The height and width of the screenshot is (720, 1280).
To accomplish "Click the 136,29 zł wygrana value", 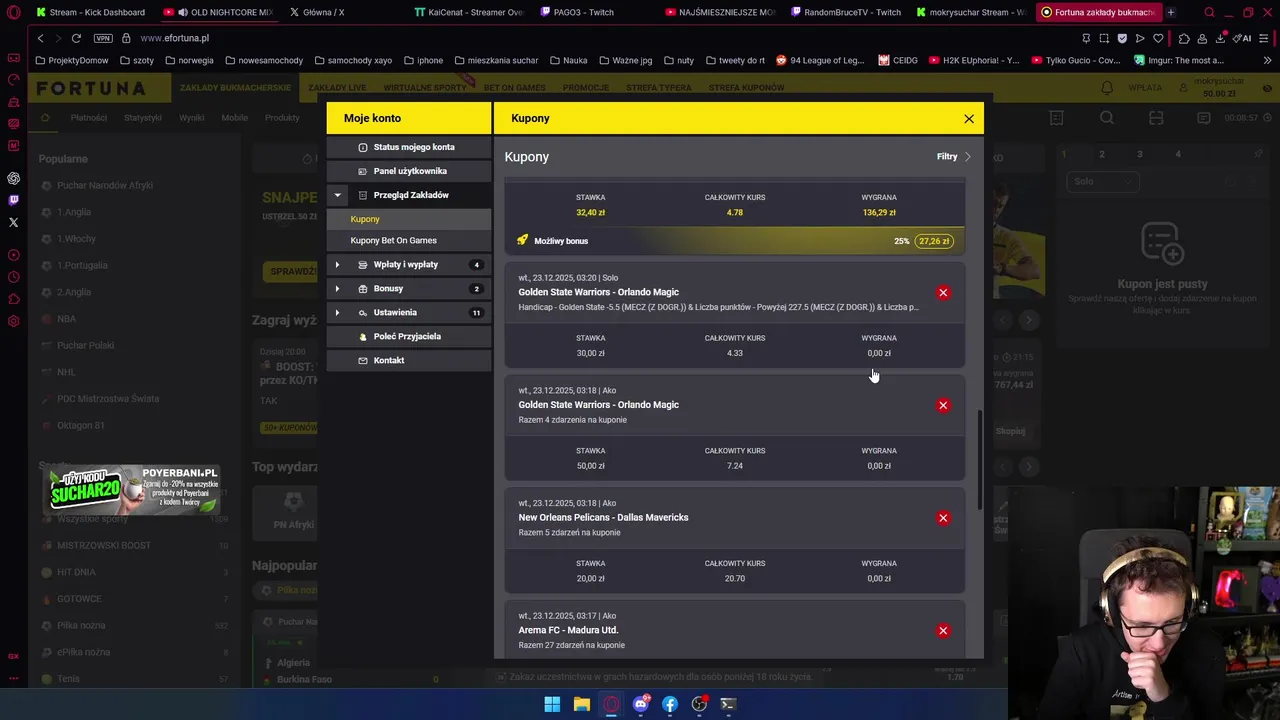I will point(879,213).
